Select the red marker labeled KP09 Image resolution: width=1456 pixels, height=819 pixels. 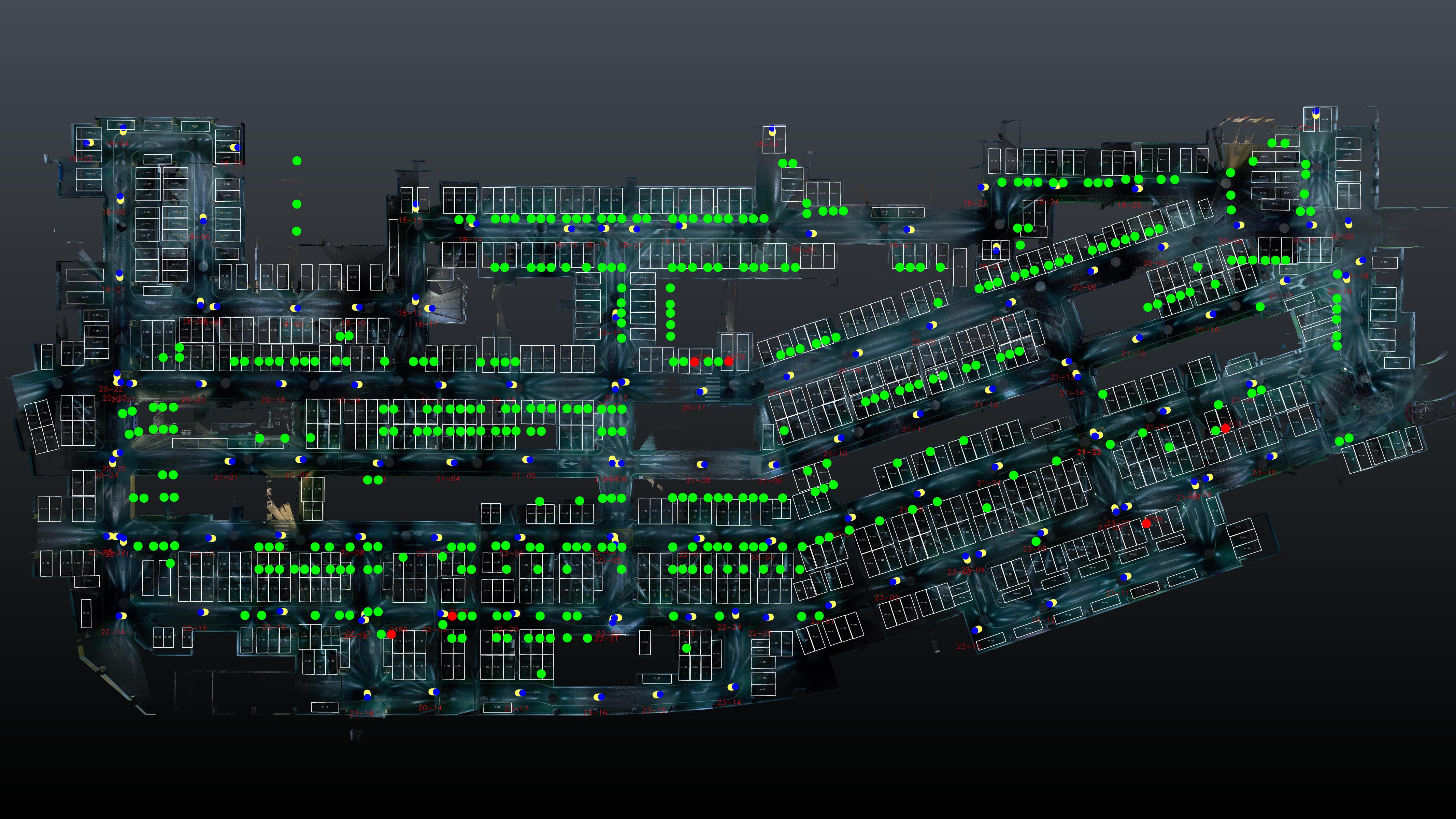1146,523
